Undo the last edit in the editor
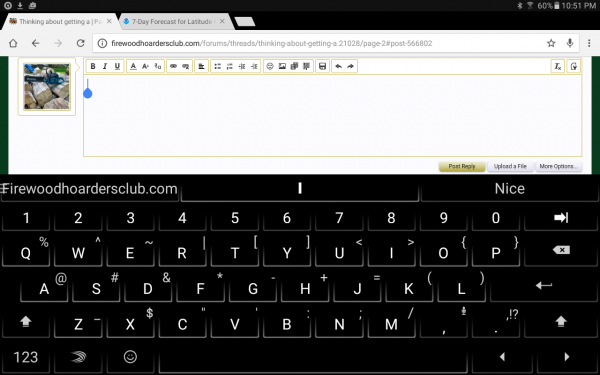Viewport: 600px width, 375px height. pos(338,66)
